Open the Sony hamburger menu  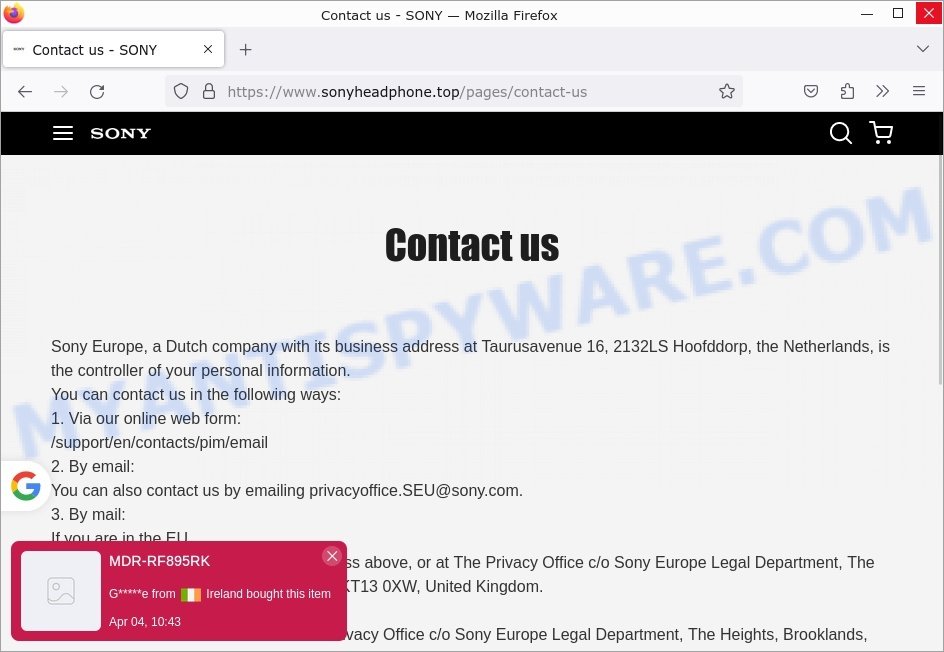click(x=63, y=133)
